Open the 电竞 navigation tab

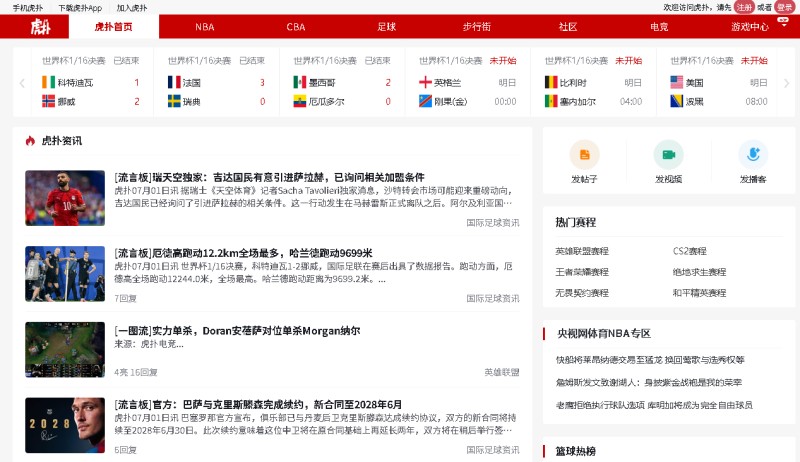(x=659, y=27)
